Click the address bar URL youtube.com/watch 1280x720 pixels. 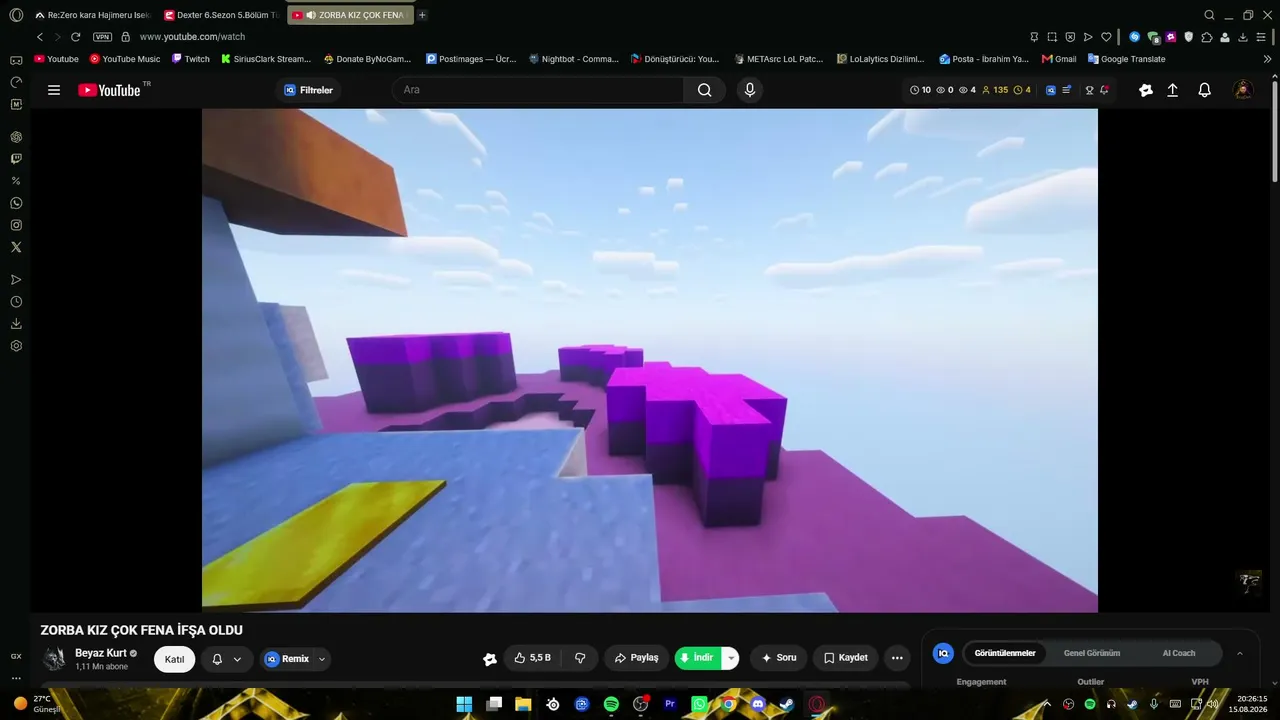click(192, 37)
